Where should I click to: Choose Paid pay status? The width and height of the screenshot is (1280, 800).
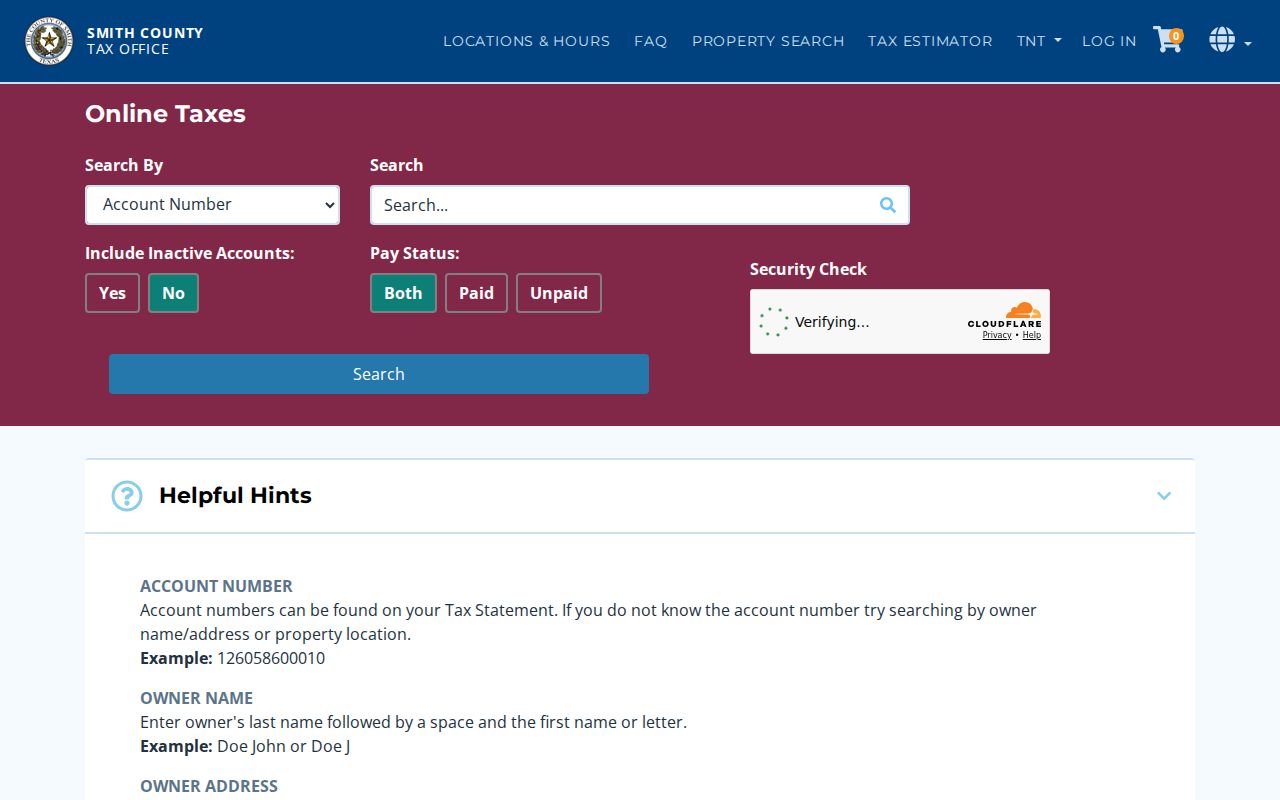point(476,293)
